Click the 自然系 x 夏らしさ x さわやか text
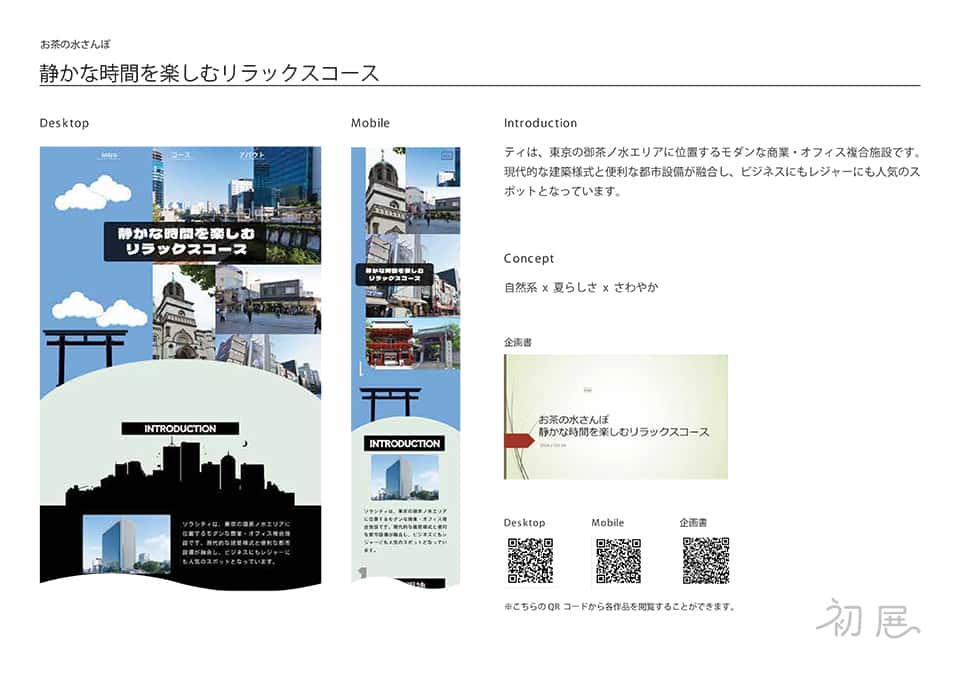The height and width of the screenshot is (678, 960). pyautogui.click(x=581, y=287)
